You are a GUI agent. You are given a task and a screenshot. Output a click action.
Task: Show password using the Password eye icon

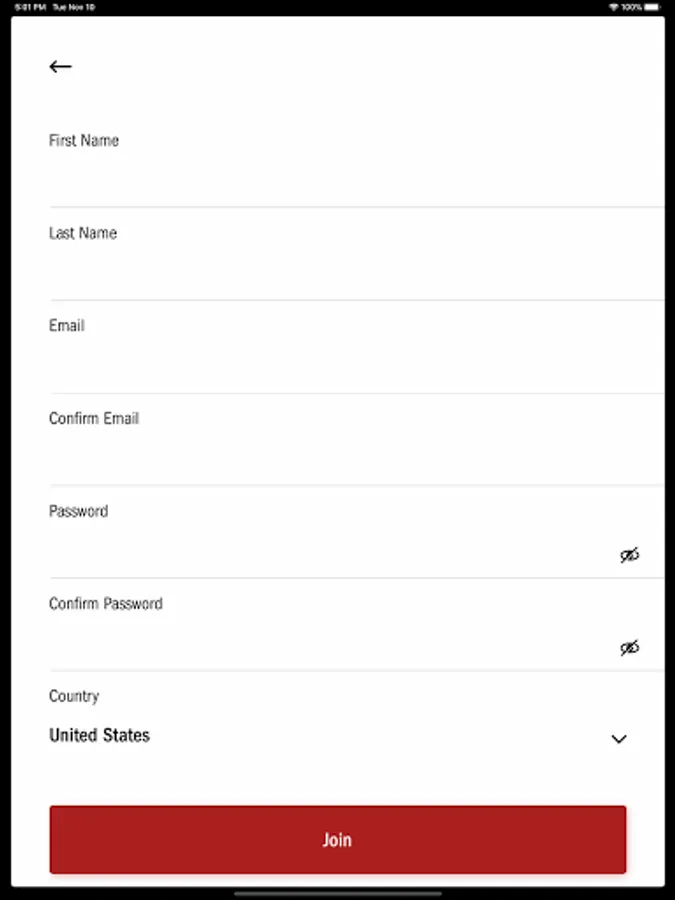(629, 555)
